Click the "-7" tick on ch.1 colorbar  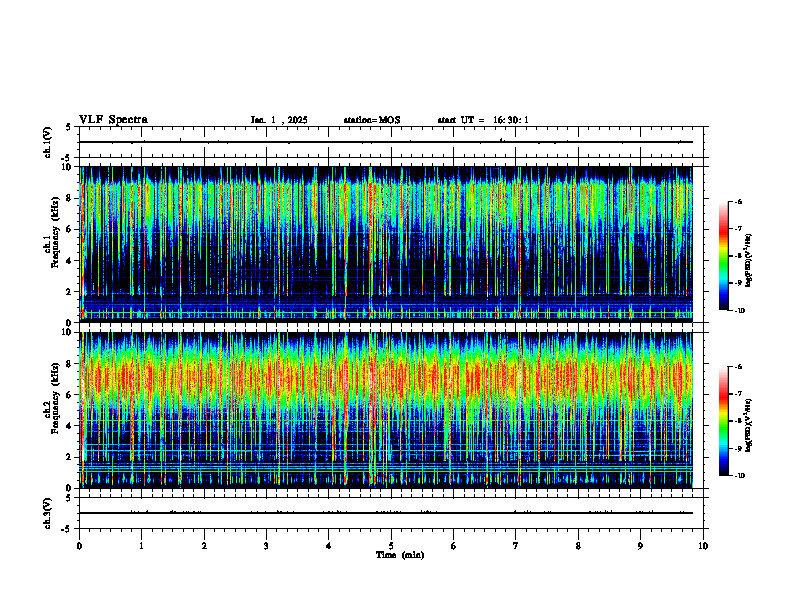(738, 229)
